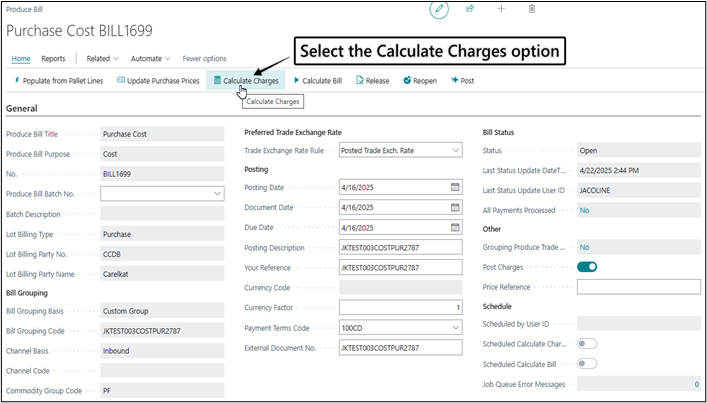707x403 pixels.
Task: Click Bill Grouping Code value field
Action: coord(162,331)
